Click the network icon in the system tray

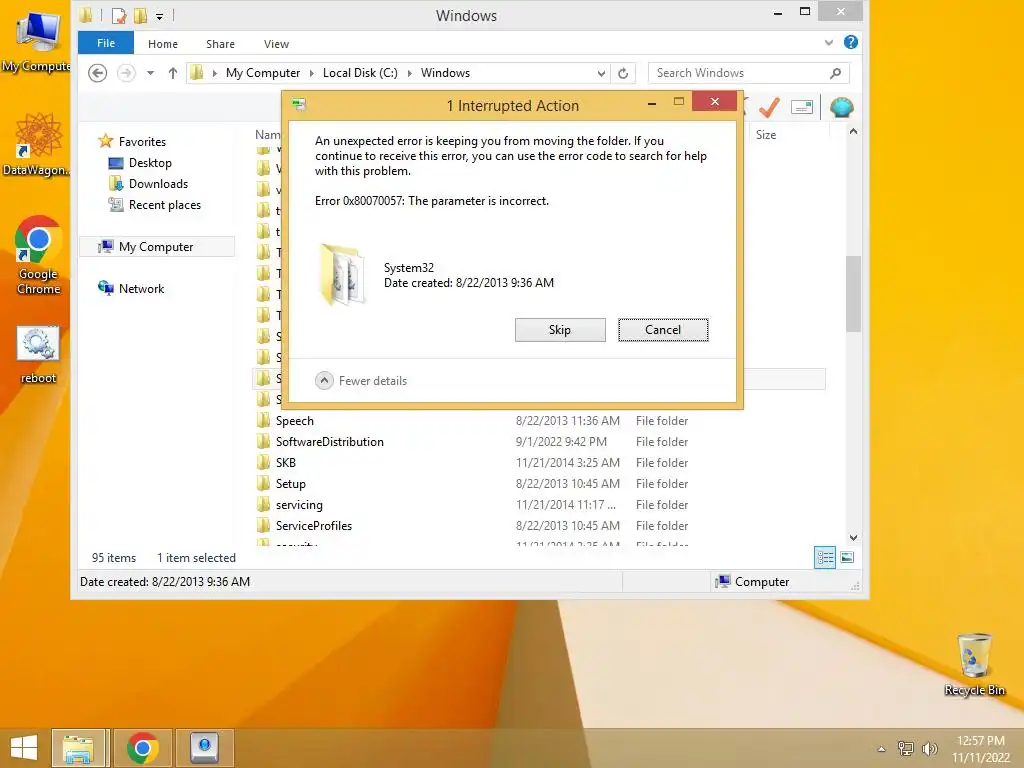pyautogui.click(x=905, y=749)
